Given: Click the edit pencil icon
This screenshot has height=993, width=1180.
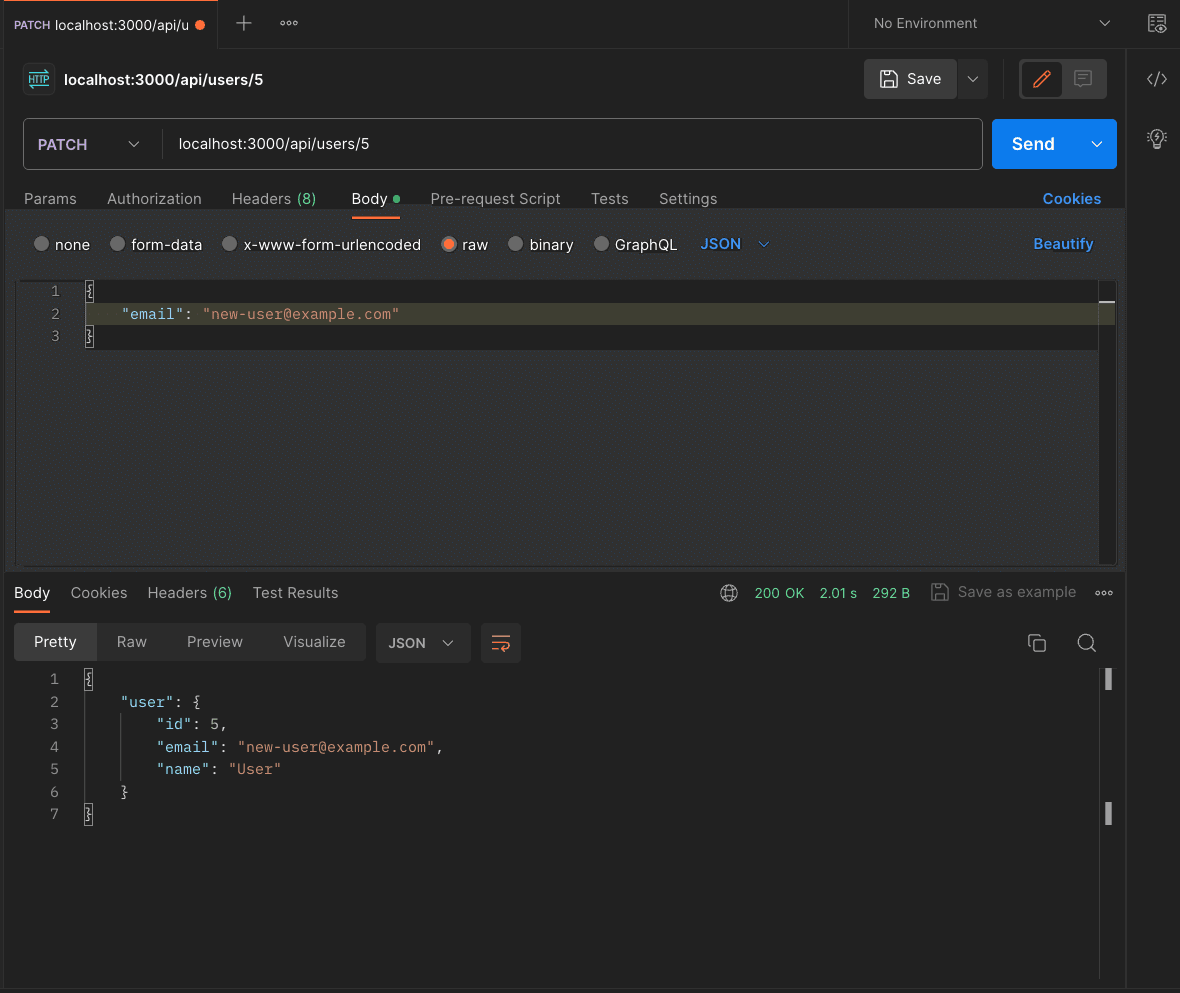Looking at the screenshot, I should (x=1041, y=79).
